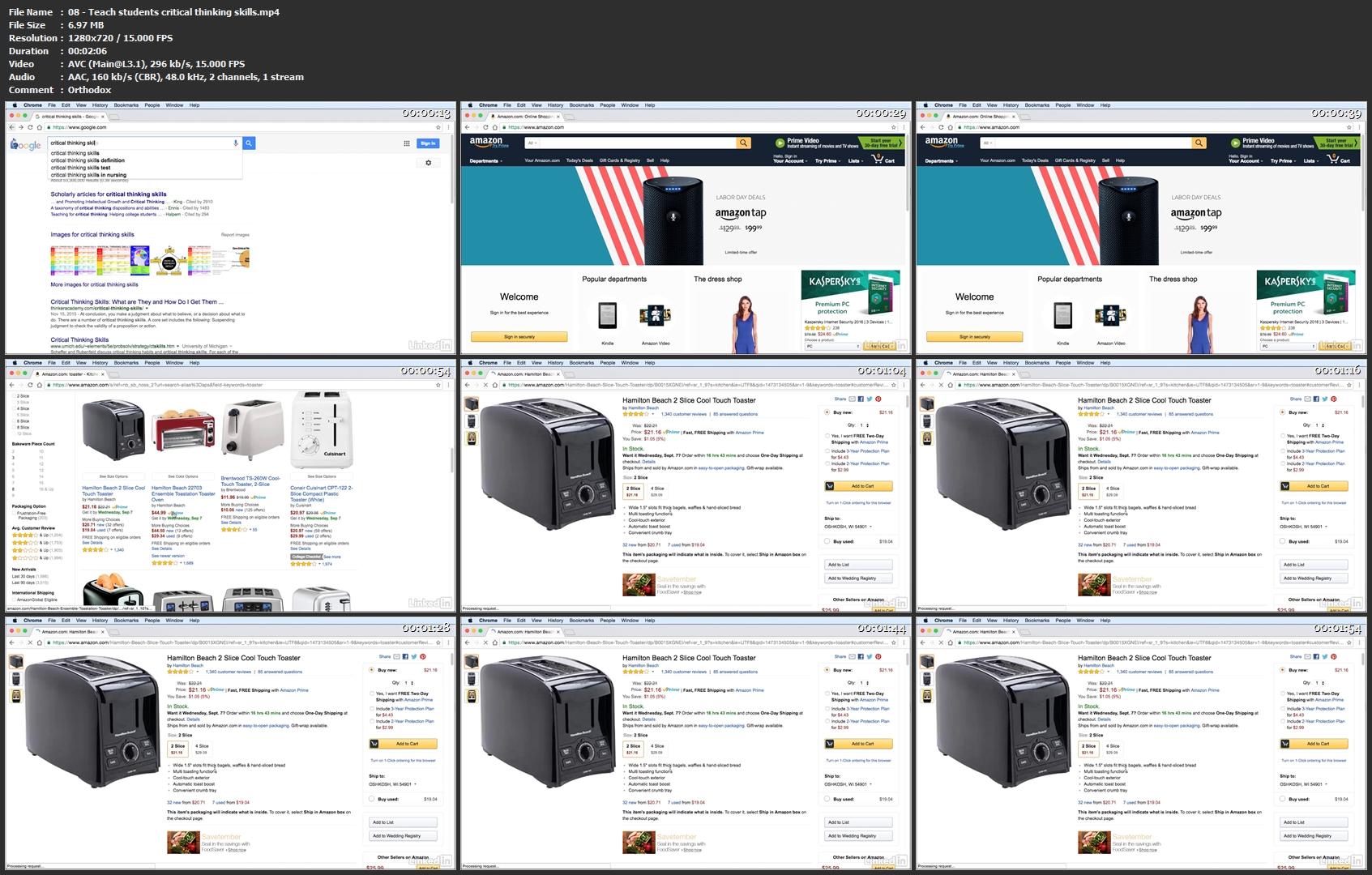The image size is (1372, 875).
Task: Click the Chrome three-dot menu in 00:00:29 frame
Action: point(904,127)
